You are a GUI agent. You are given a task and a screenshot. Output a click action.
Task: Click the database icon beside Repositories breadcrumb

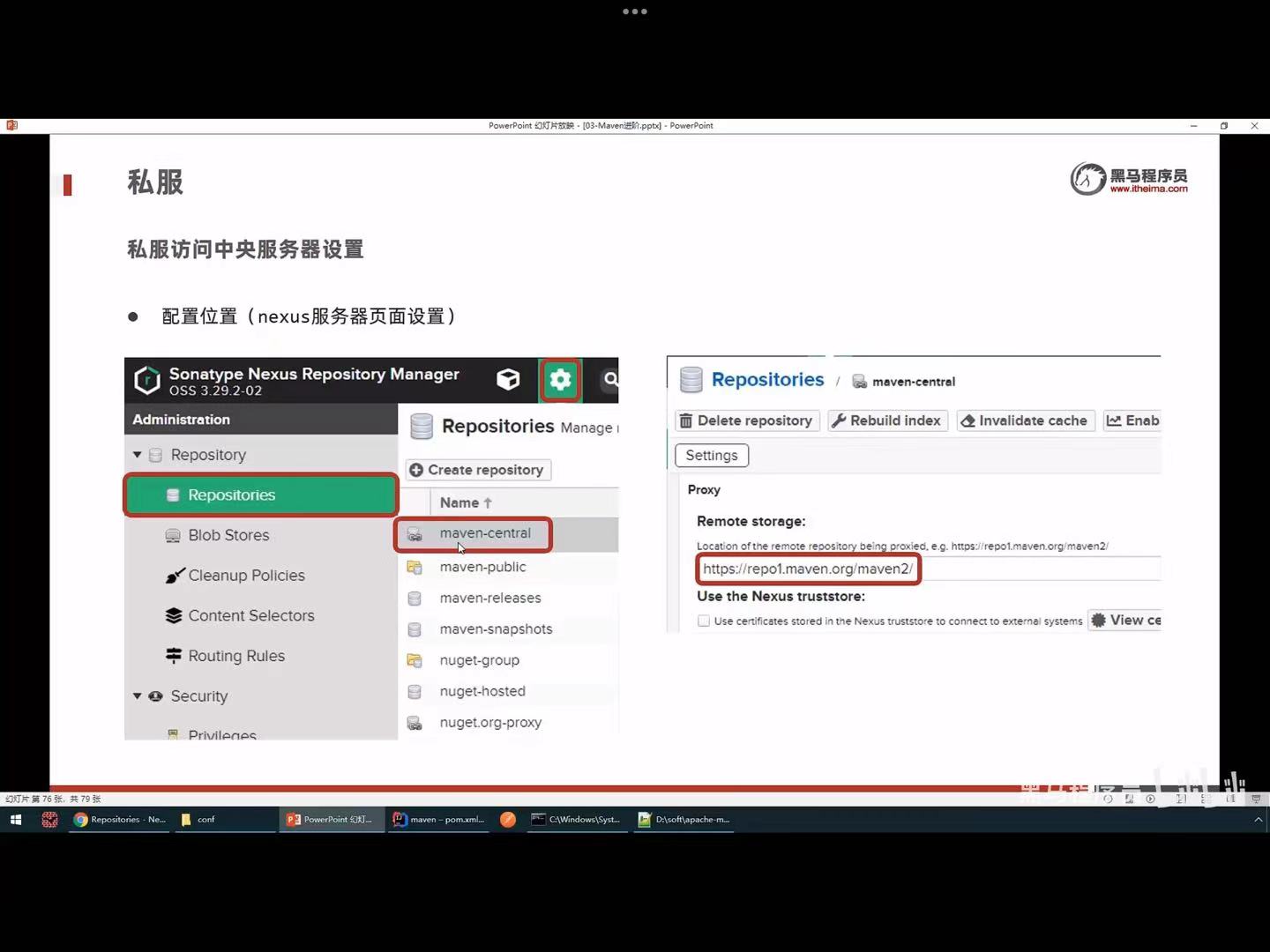pyautogui.click(x=691, y=380)
